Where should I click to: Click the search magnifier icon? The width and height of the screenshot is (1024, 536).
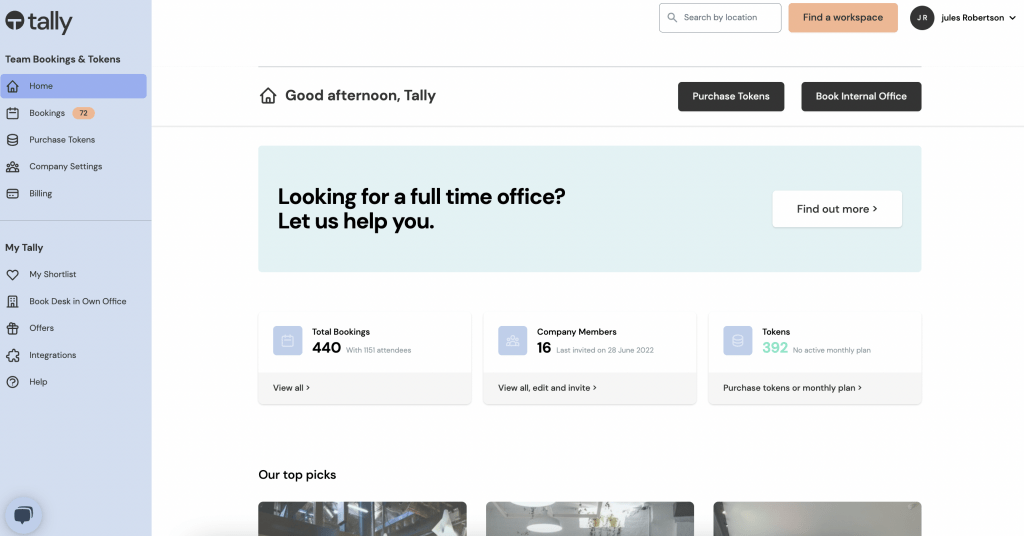click(x=672, y=18)
